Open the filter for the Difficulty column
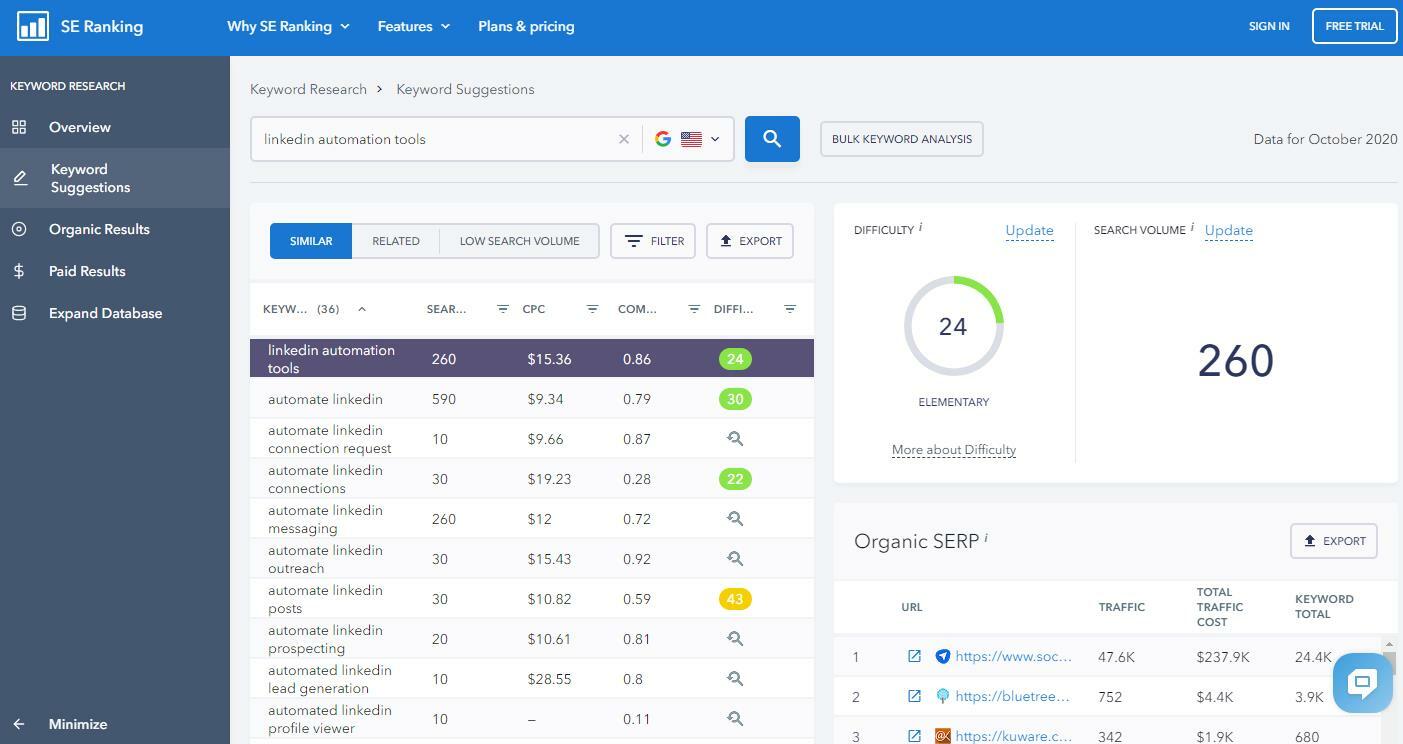This screenshot has width=1403, height=744. click(790, 309)
